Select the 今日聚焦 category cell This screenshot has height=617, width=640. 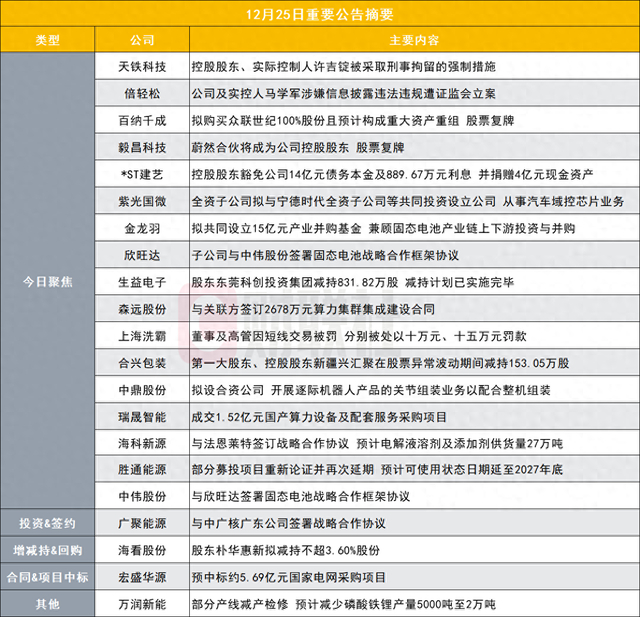[47, 282]
